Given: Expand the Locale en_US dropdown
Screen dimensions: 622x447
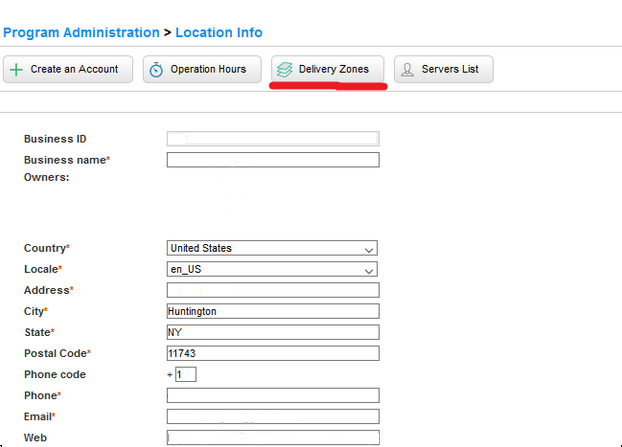Looking at the screenshot, I should [272, 269].
